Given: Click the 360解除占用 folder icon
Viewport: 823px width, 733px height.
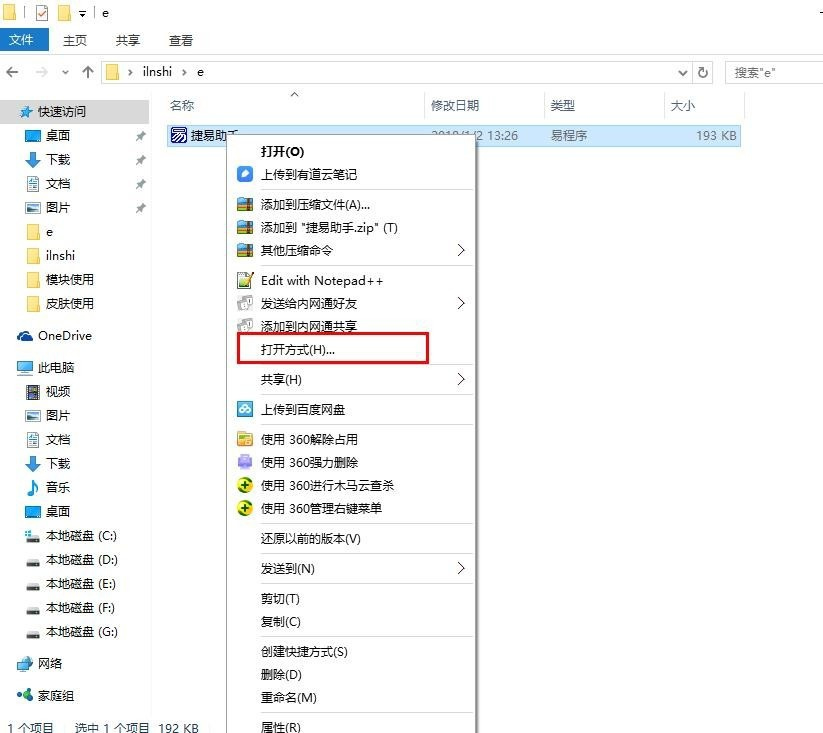Looking at the screenshot, I should (x=245, y=439).
